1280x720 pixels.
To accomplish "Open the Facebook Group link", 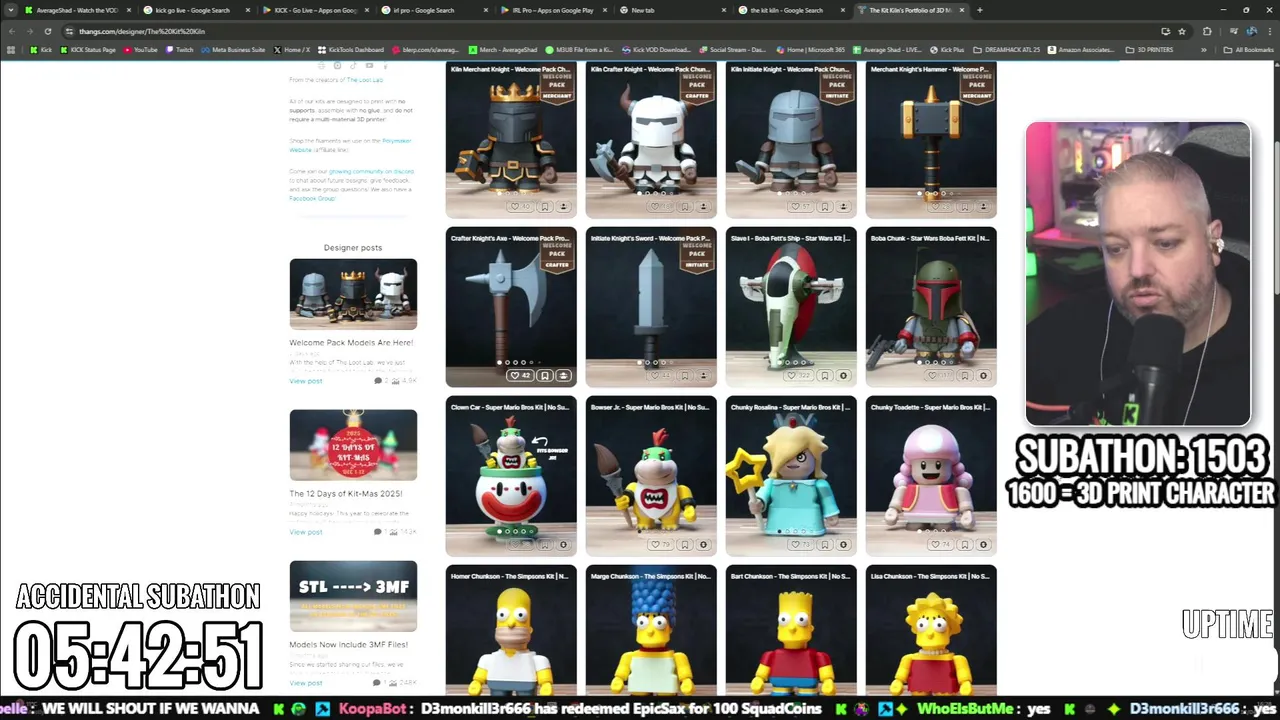I will coord(312,198).
